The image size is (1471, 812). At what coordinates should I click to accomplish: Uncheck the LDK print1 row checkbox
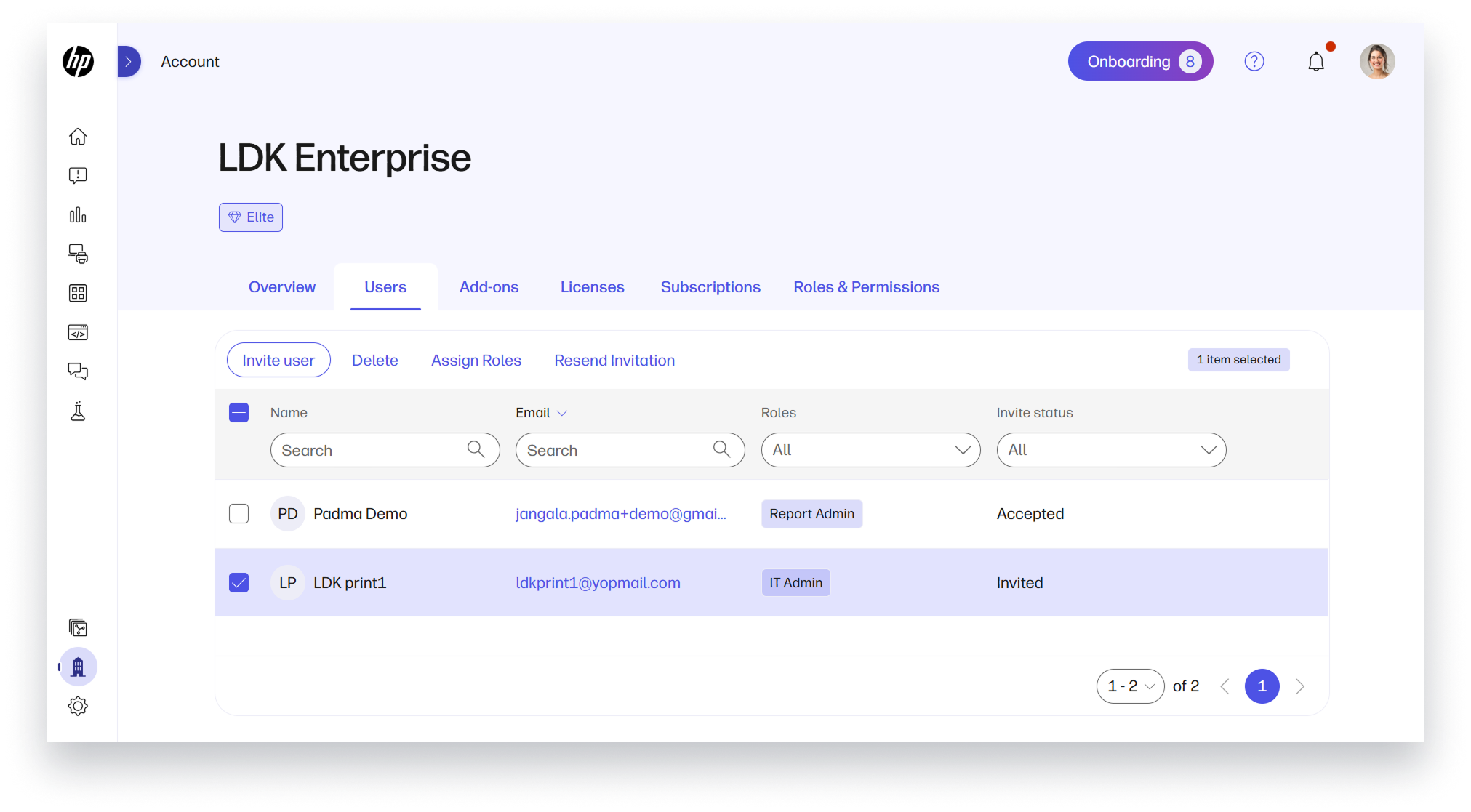click(x=239, y=583)
